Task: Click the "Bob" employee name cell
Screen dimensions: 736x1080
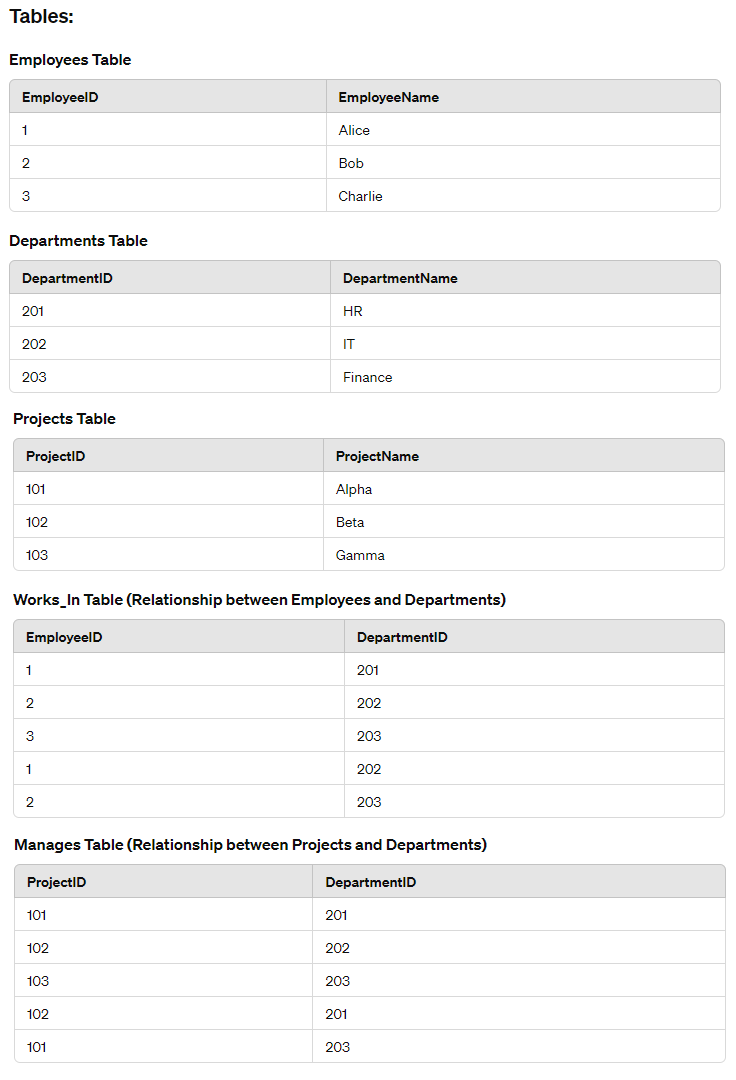Action: pos(351,163)
